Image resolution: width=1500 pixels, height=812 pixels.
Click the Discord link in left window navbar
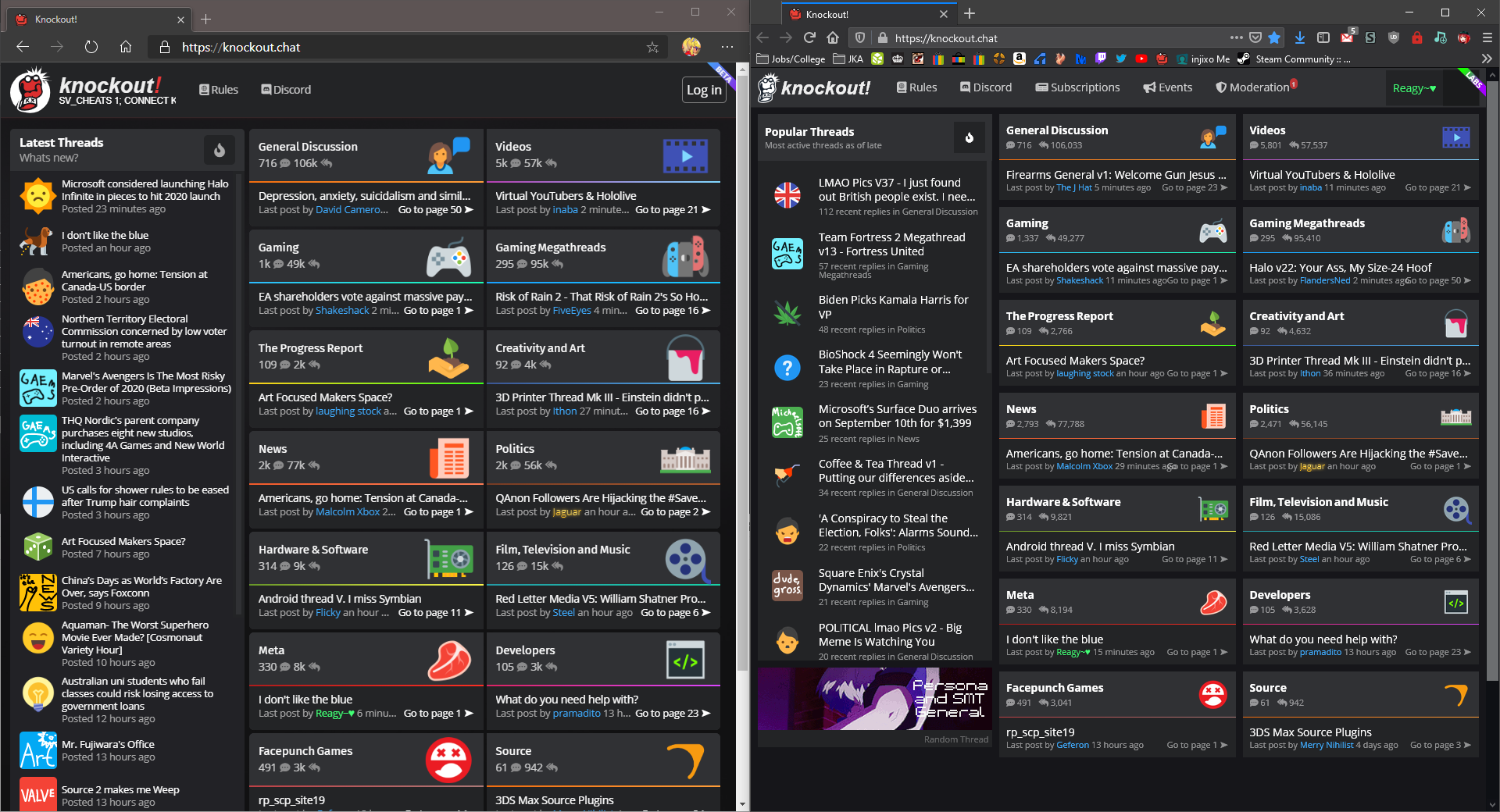[286, 90]
